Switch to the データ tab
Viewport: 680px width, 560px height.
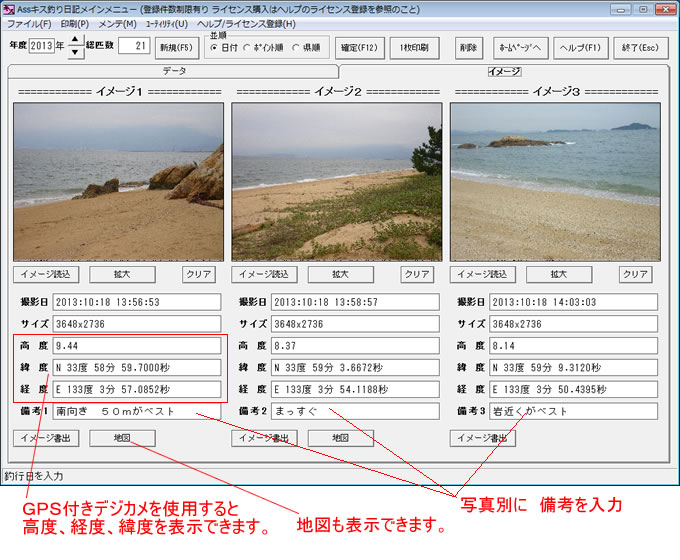[174, 72]
